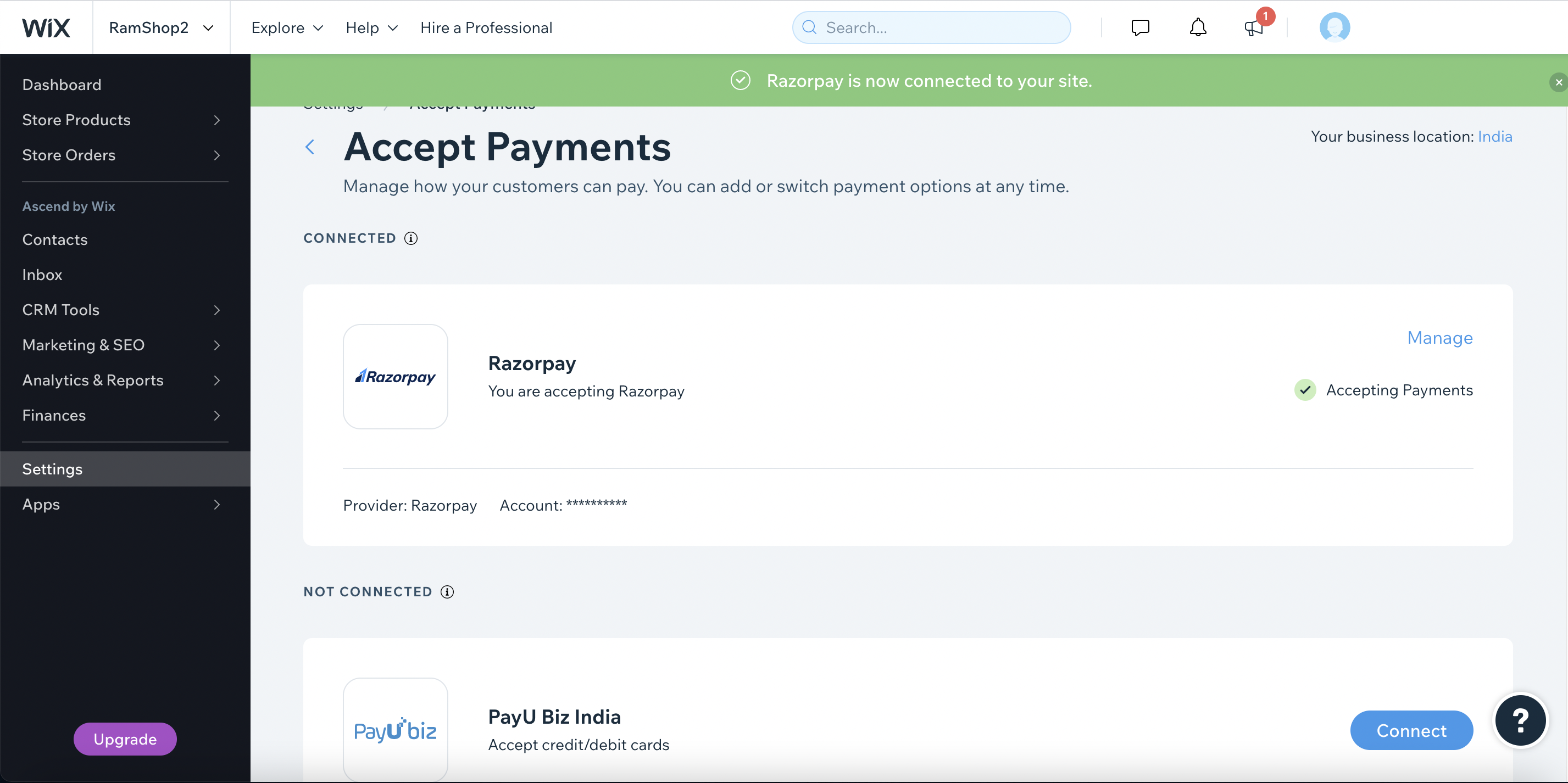Open Inbox in the sidebar
Viewport: 1568px width, 783px height.
point(42,275)
